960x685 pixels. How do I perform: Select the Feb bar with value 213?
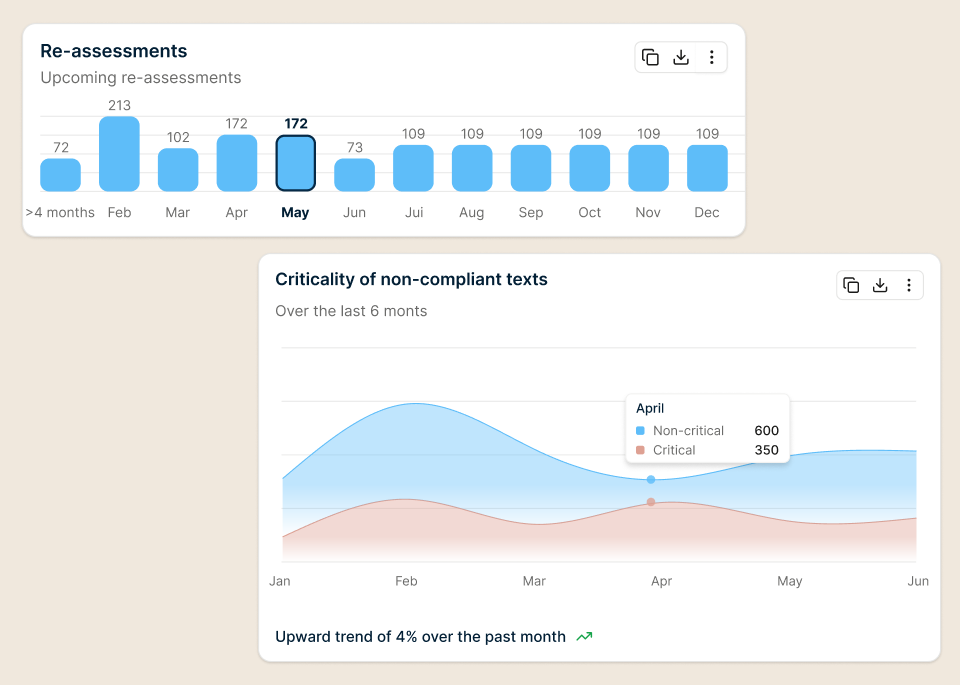(x=119, y=154)
